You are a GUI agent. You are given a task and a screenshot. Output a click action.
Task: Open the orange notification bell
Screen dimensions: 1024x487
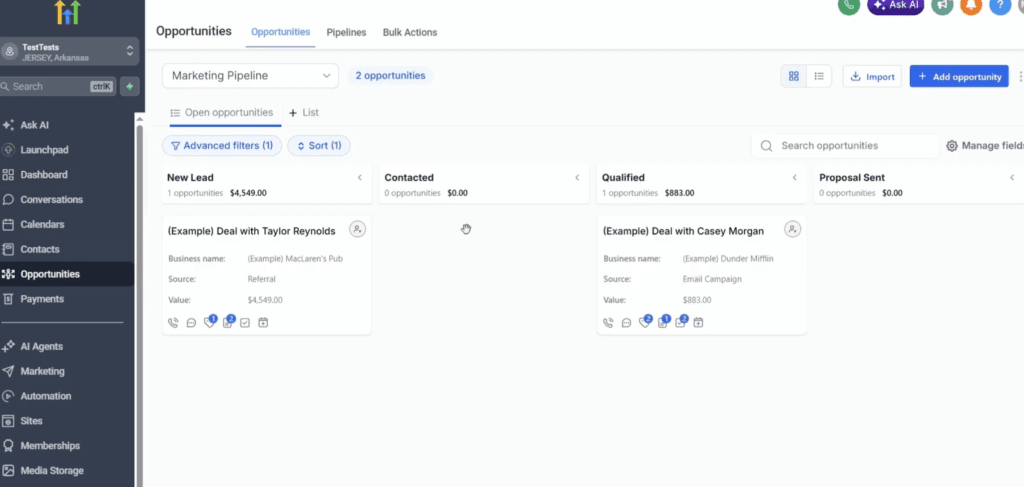pos(971,5)
